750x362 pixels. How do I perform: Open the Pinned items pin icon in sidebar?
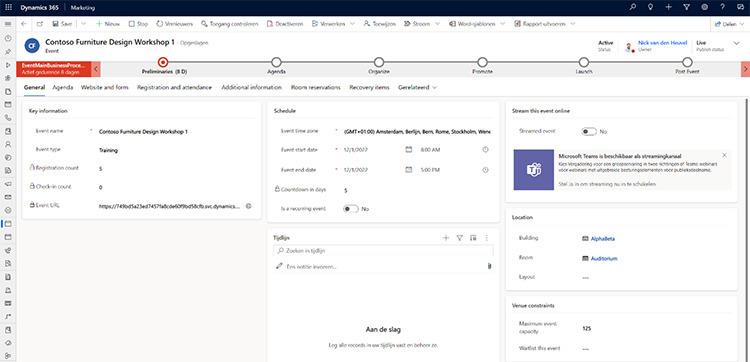pos(8,51)
